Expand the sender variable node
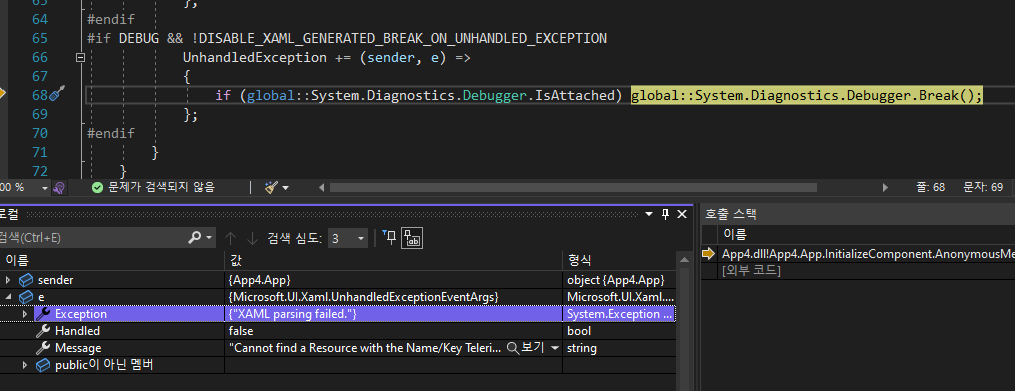 [8, 280]
